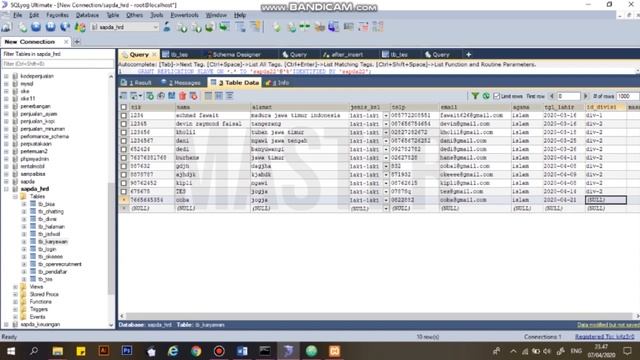Check the row checkbox for devin raymond faisal
Viewport: 640px width, 360px height.
coord(124,124)
